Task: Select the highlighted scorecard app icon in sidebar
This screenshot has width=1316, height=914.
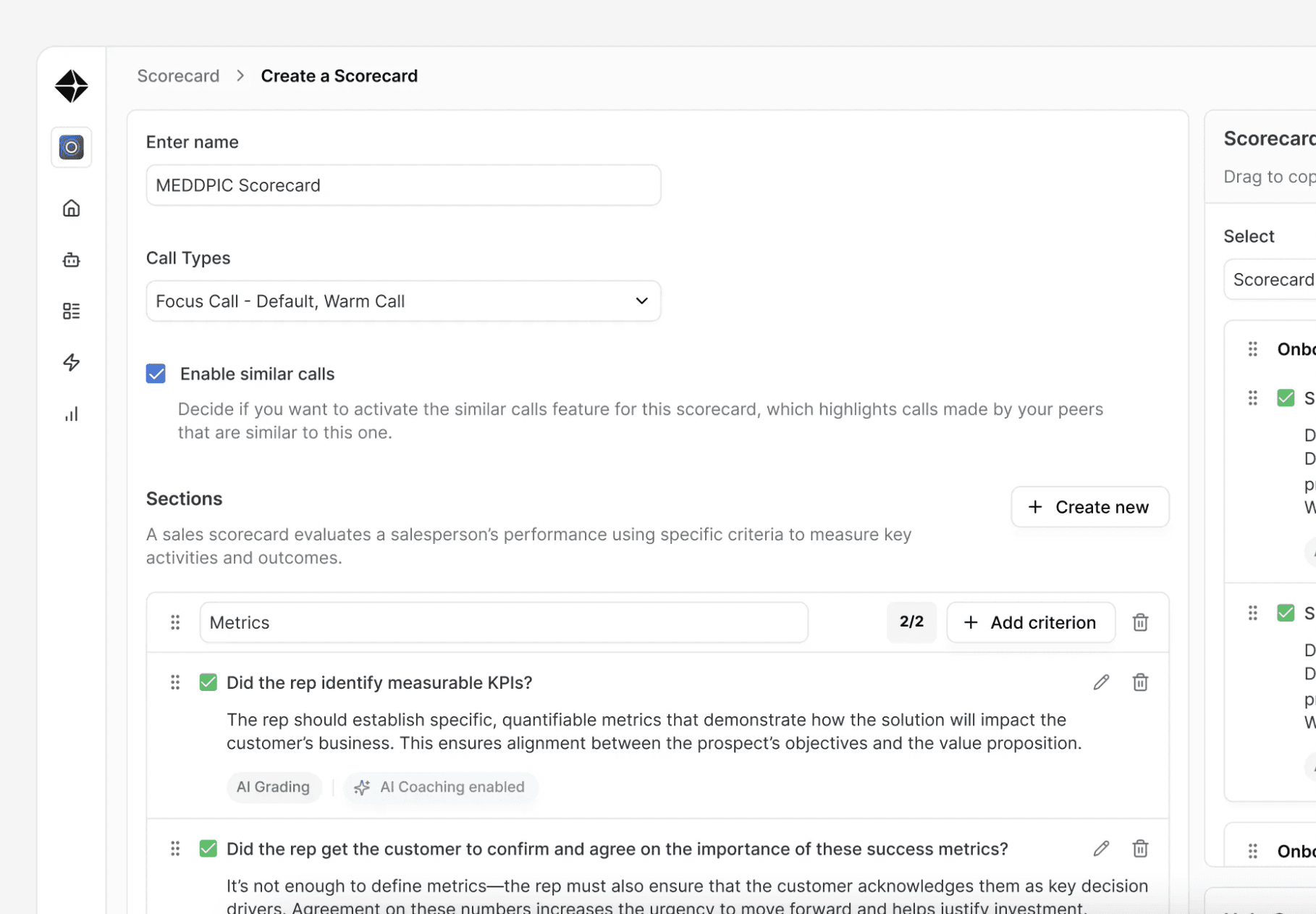Action: 71,147
